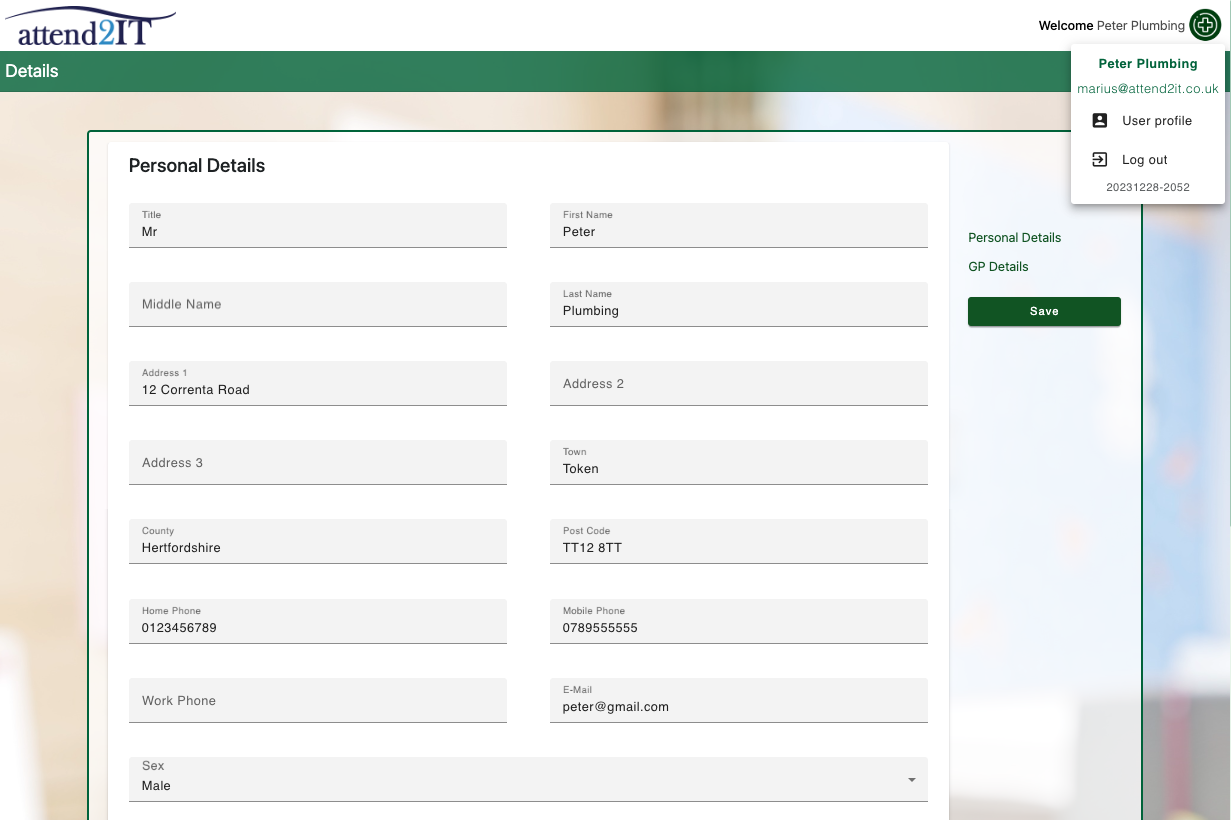Open the account menu plus icon
Viewport: 1231px width, 820px height.
1205,25
